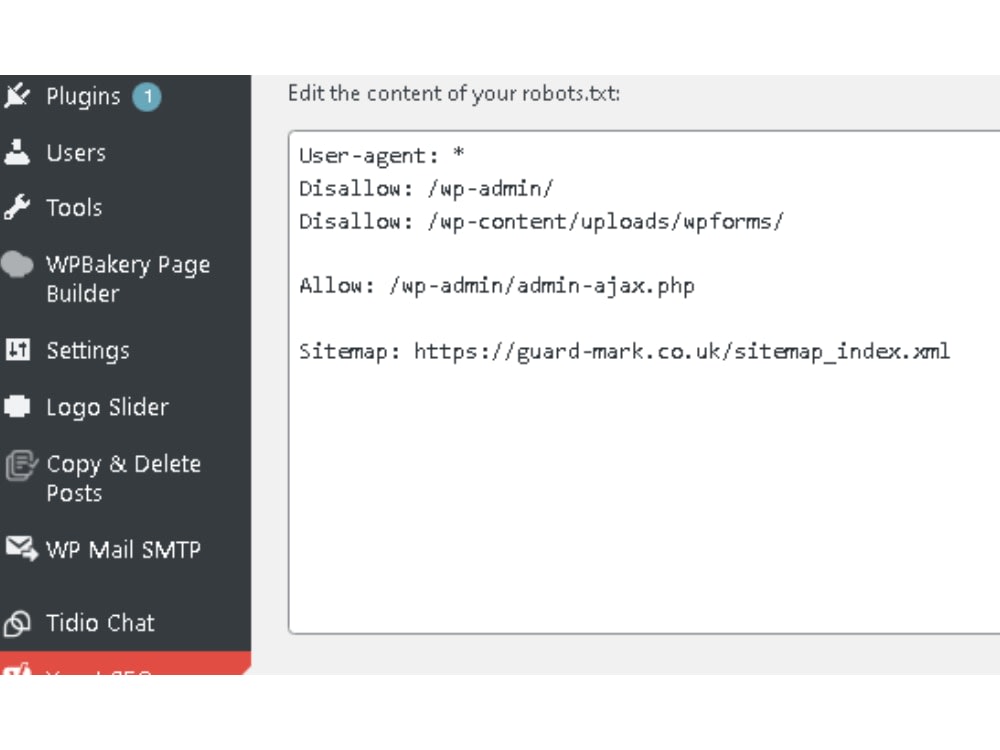Click the Settings sliders icon
Screen dimensions: 1000x750
[x=17, y=349]
